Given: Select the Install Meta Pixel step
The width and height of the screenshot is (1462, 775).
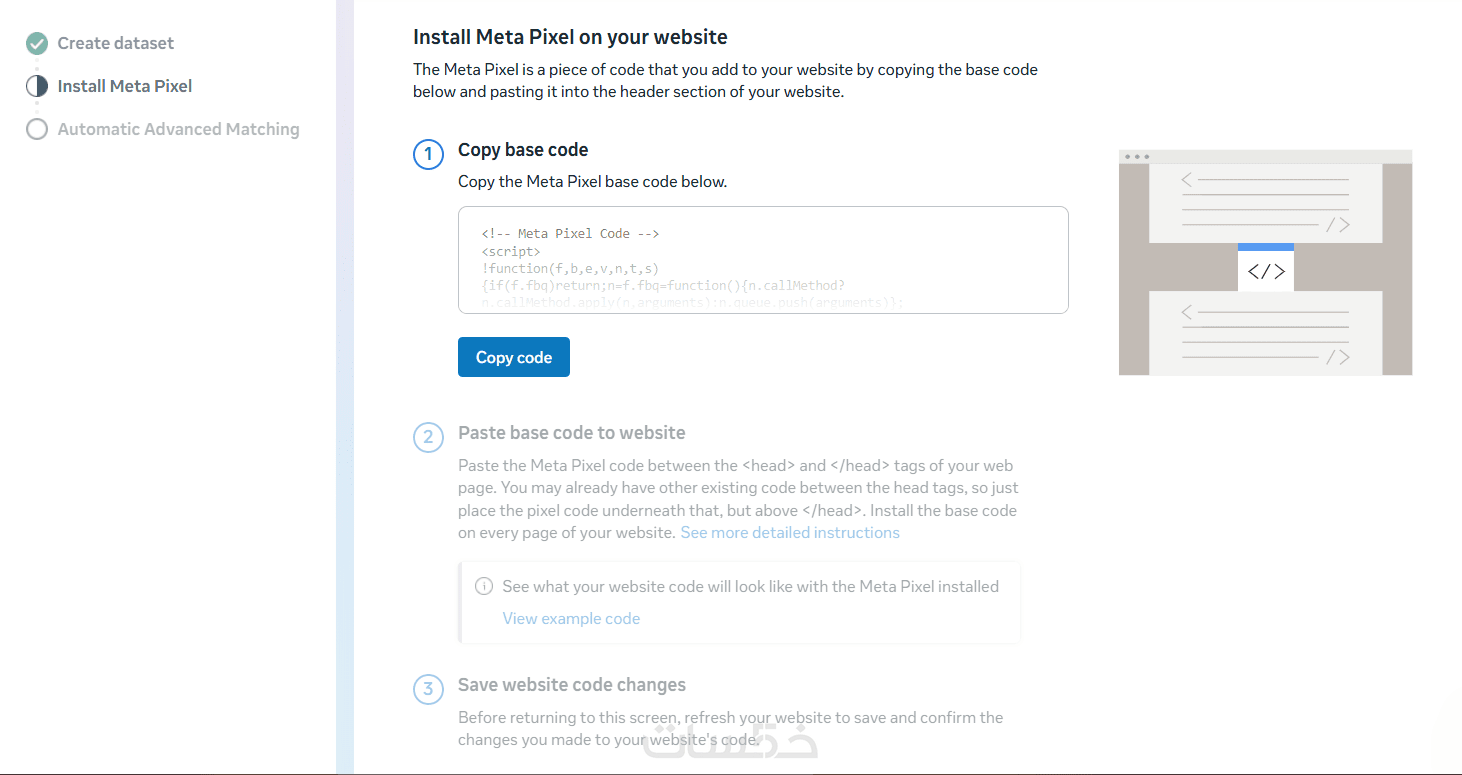Looking at the screenshot, I should [125, 86].
